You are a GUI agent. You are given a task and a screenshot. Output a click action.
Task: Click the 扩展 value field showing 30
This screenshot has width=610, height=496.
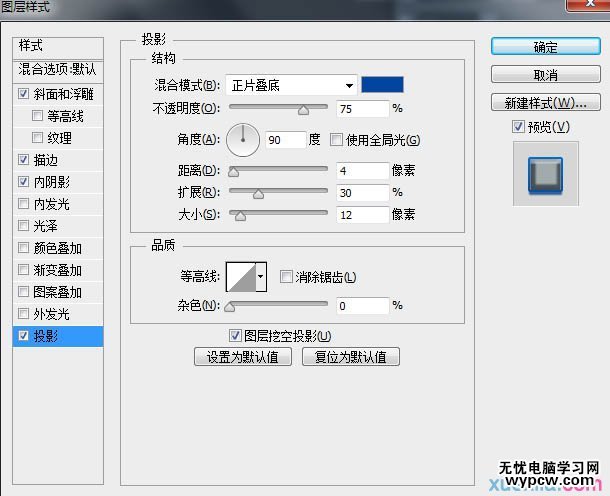[x=363, y=193]
